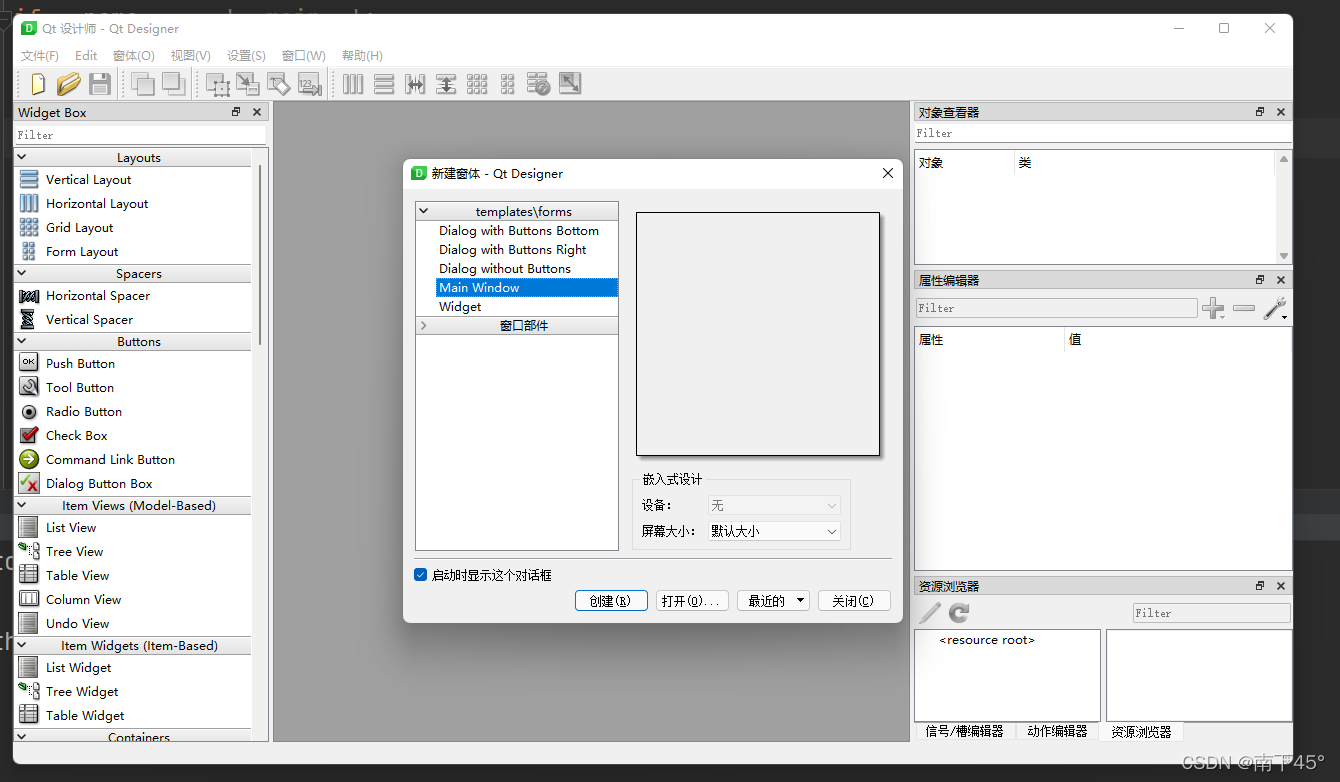Open the 文件(F) menu

coord(40,56)
